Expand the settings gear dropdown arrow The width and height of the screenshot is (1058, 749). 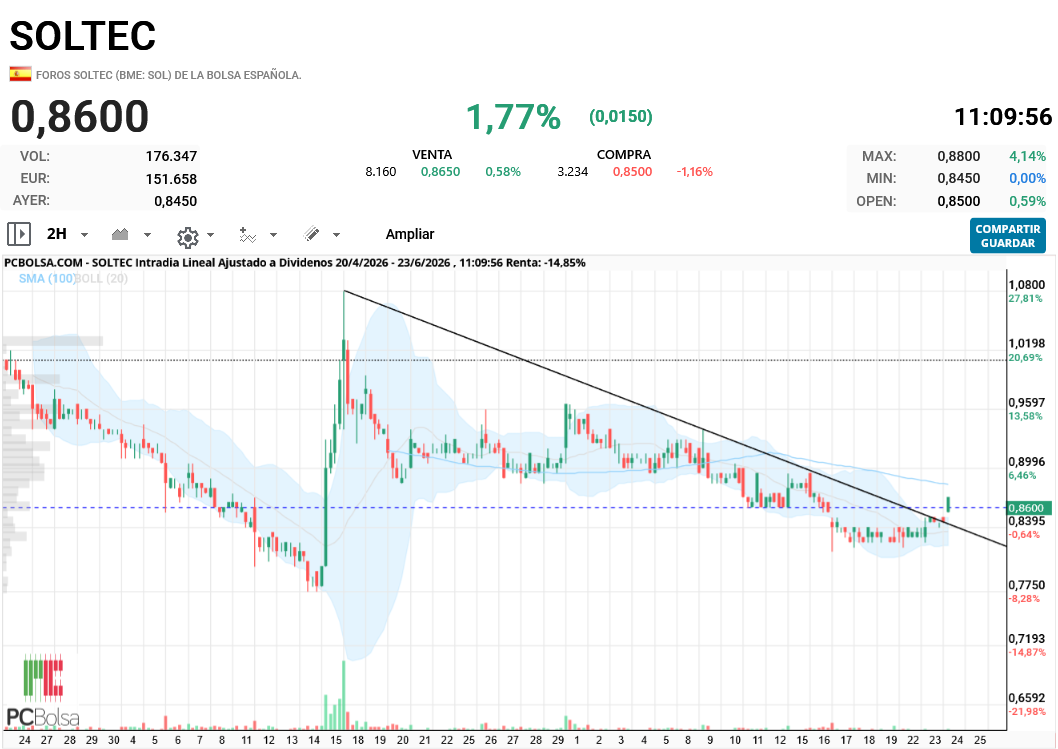click(x=211, y=235)
